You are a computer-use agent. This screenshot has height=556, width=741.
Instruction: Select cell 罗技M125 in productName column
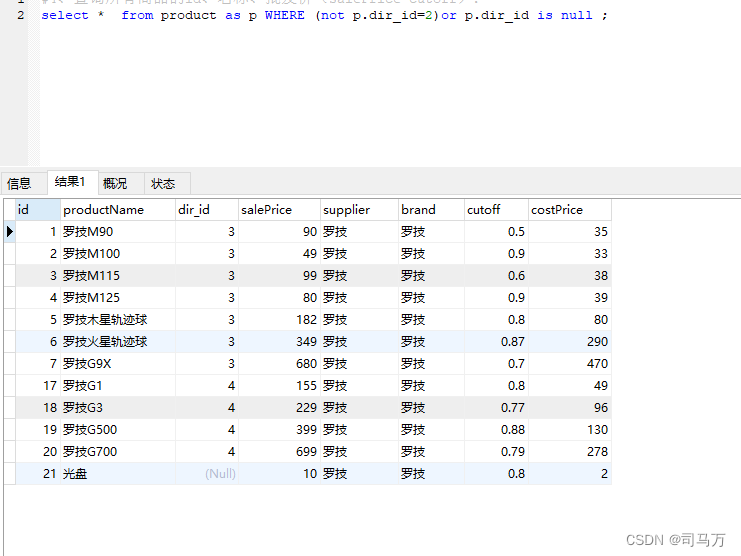pyautogui.click(x=118, y=298)
